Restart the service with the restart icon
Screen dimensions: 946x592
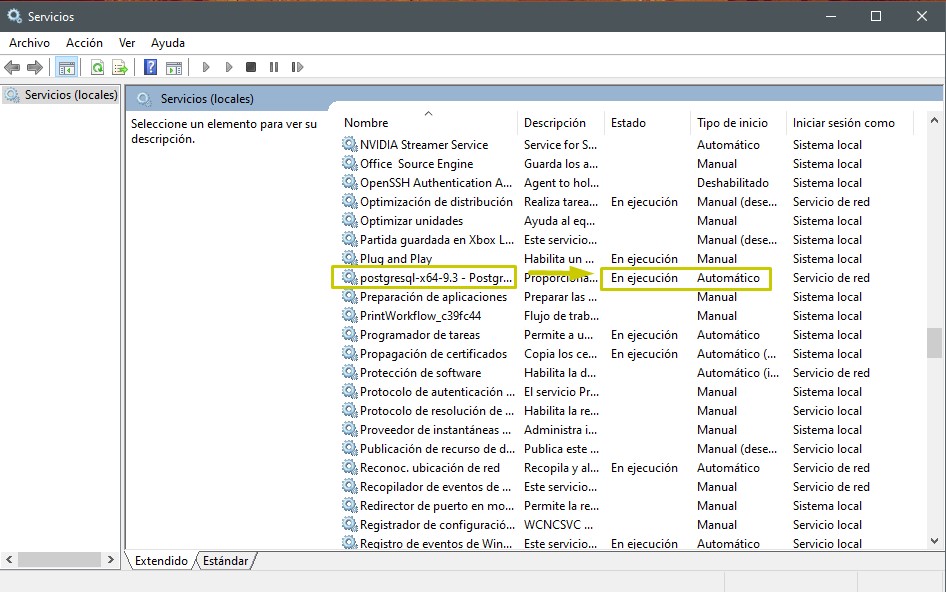coord(297,67)
